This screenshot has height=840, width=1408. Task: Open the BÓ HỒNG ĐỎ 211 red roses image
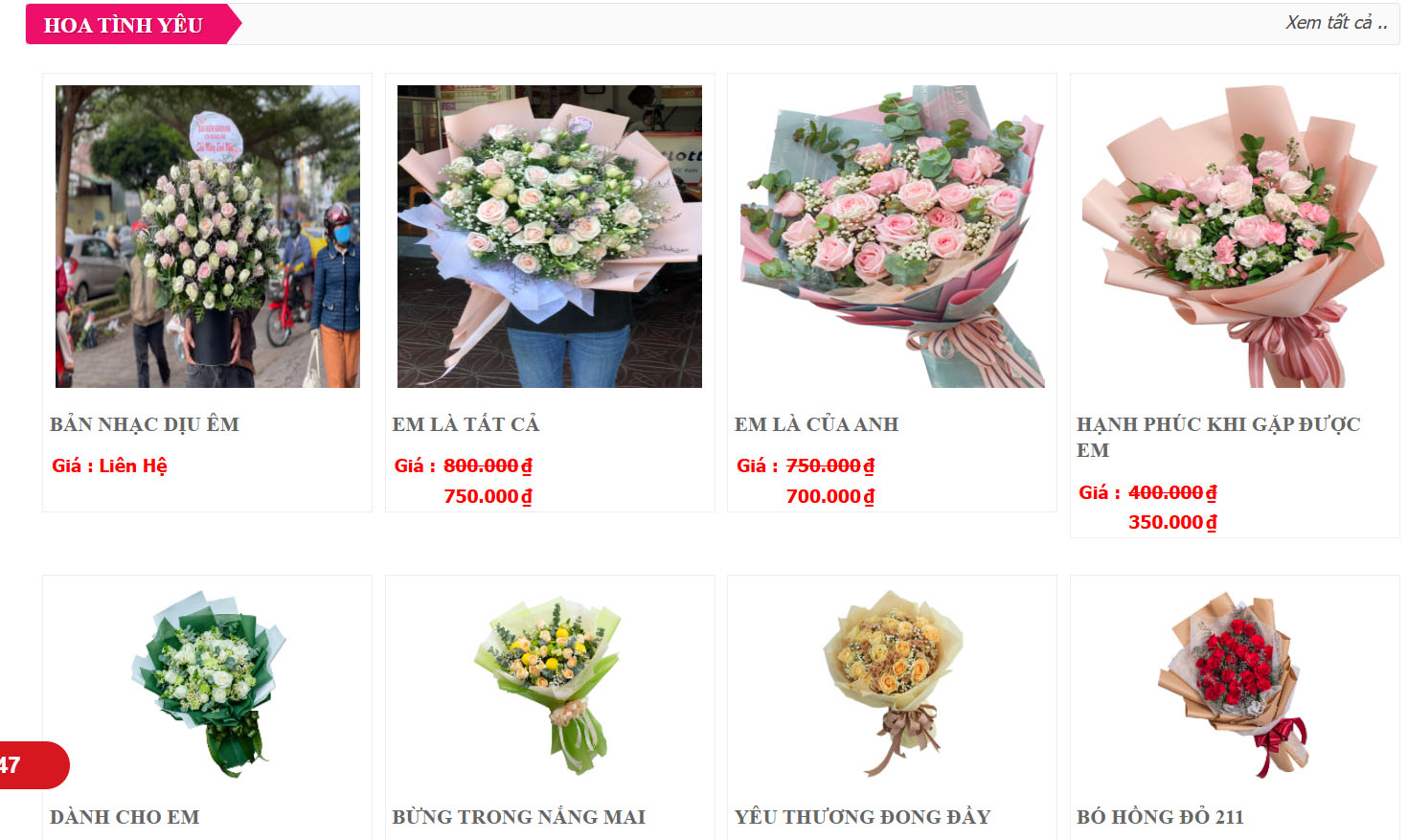[1235, 683]
